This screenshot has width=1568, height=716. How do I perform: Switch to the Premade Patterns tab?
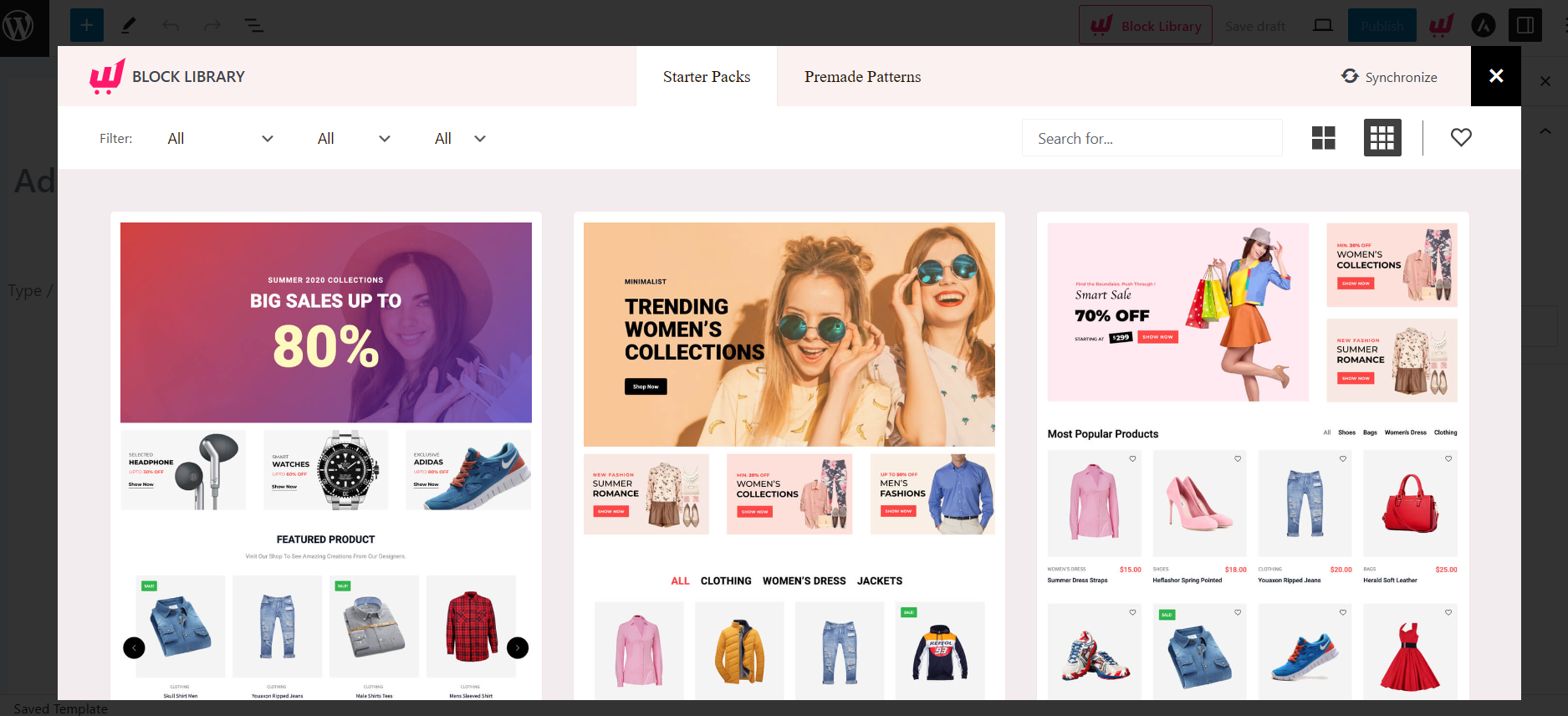click(x=862, y=76)
